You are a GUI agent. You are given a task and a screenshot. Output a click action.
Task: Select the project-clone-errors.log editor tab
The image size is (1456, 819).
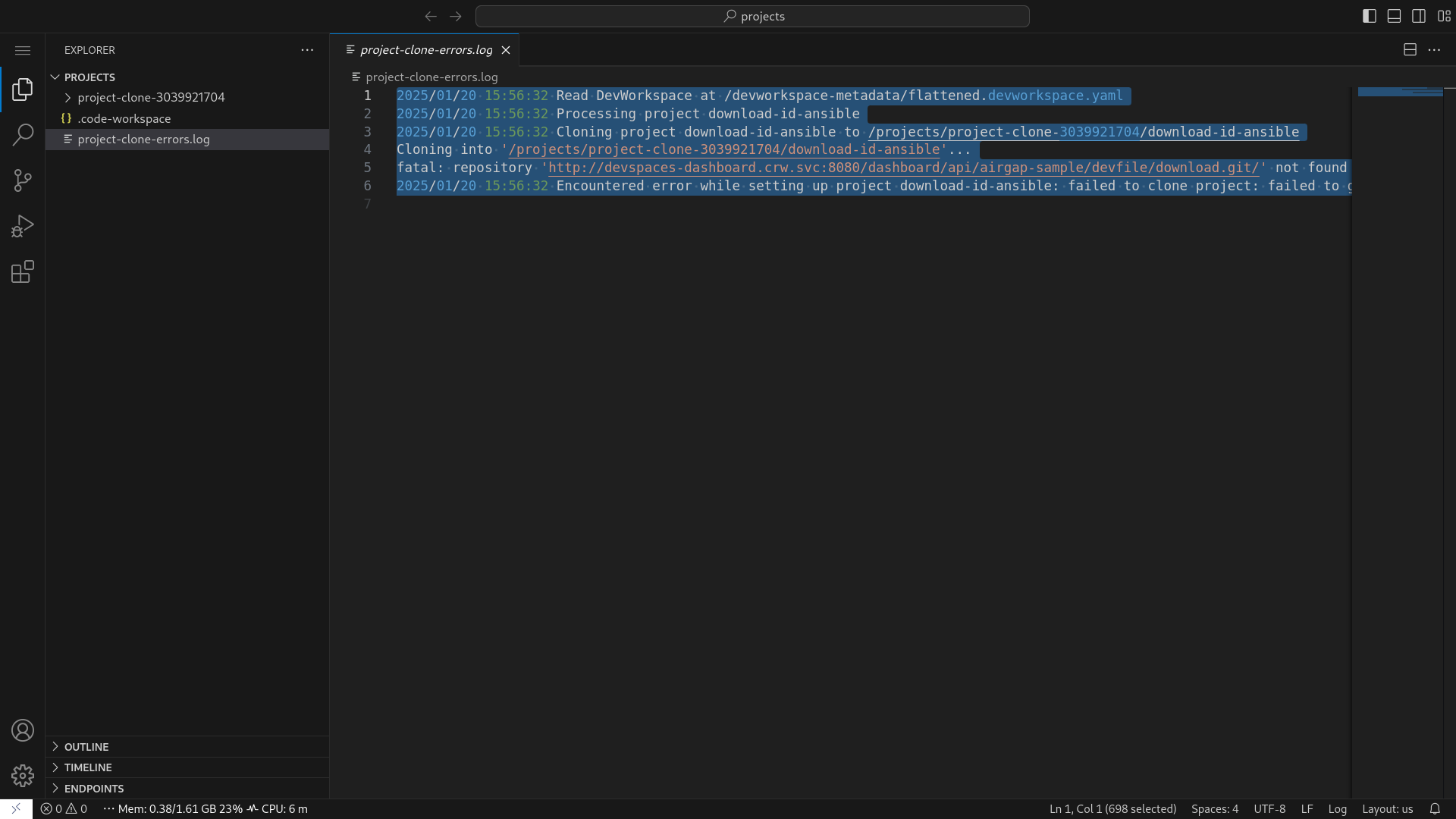[425, 50]
